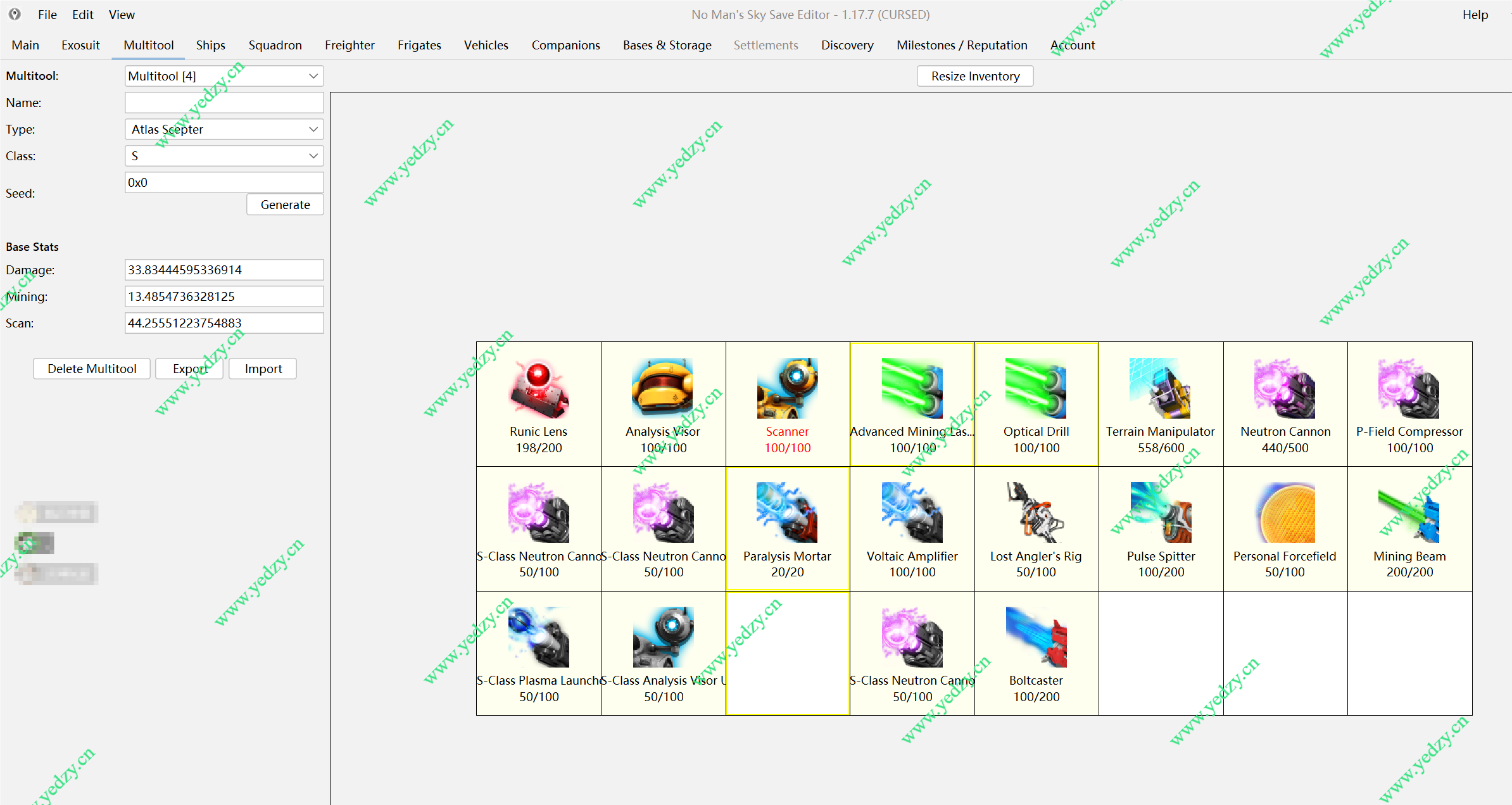1512x805 pixels.
Task: Select the Lost Angler's Rig icon
Action: click(x=1036, y=512)
